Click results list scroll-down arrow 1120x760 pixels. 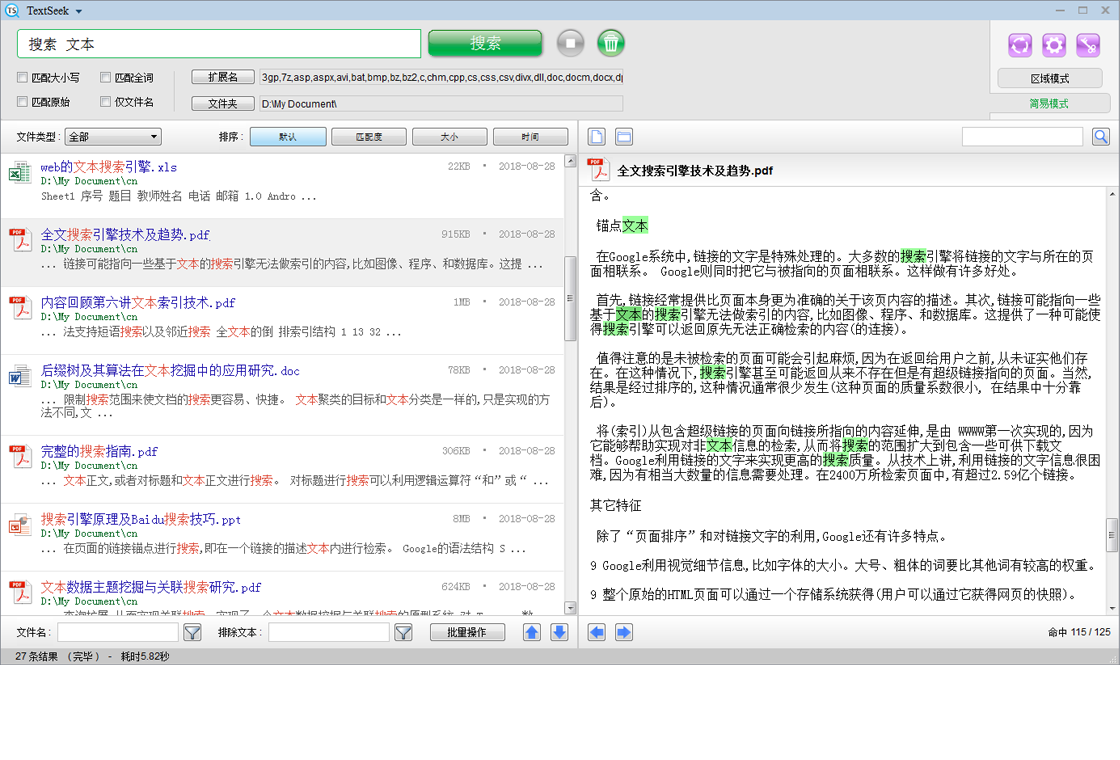click(x=570, y=608)
